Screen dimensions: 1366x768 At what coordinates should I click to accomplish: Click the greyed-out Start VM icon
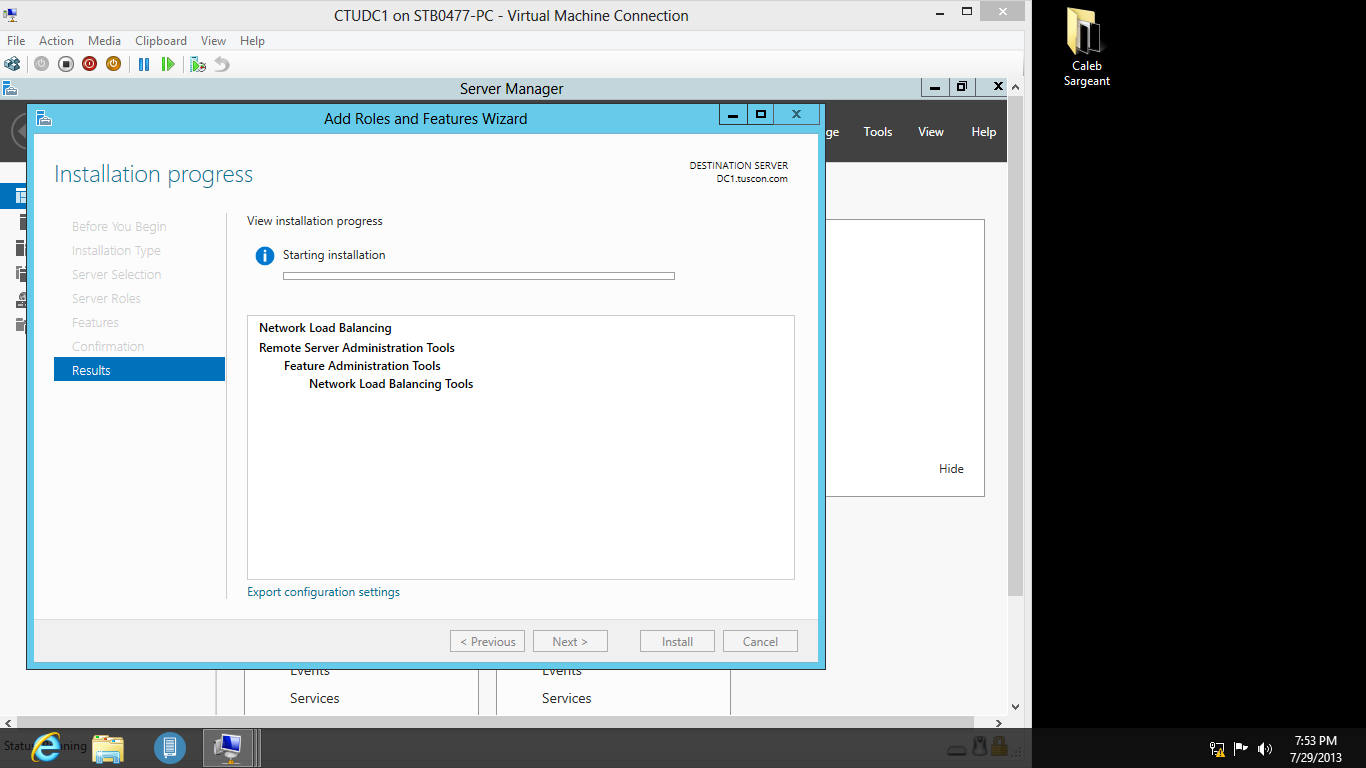[41, 64]
